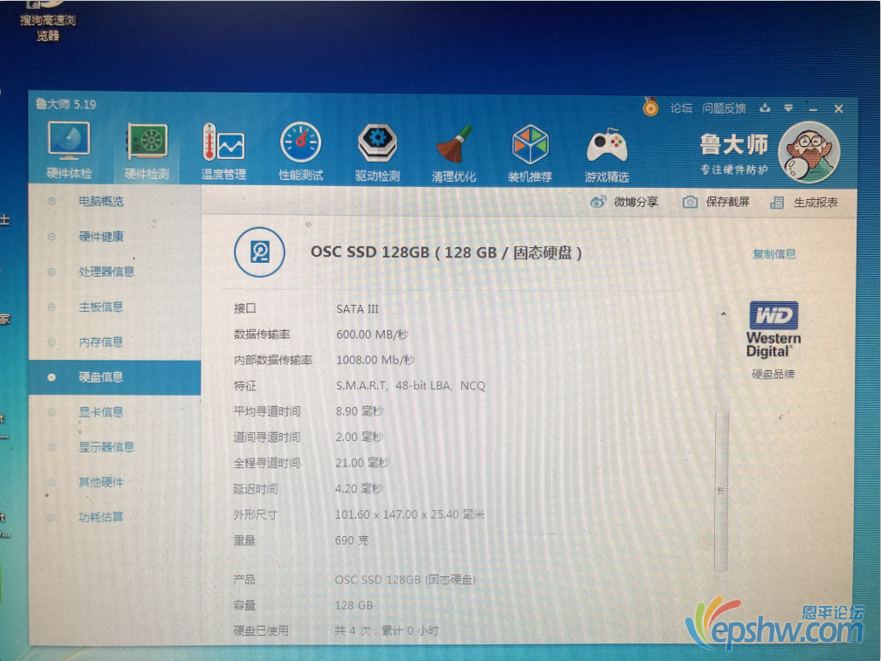
Task: Click the disk info scrollbar thumb
Action: tap(721, 490)
